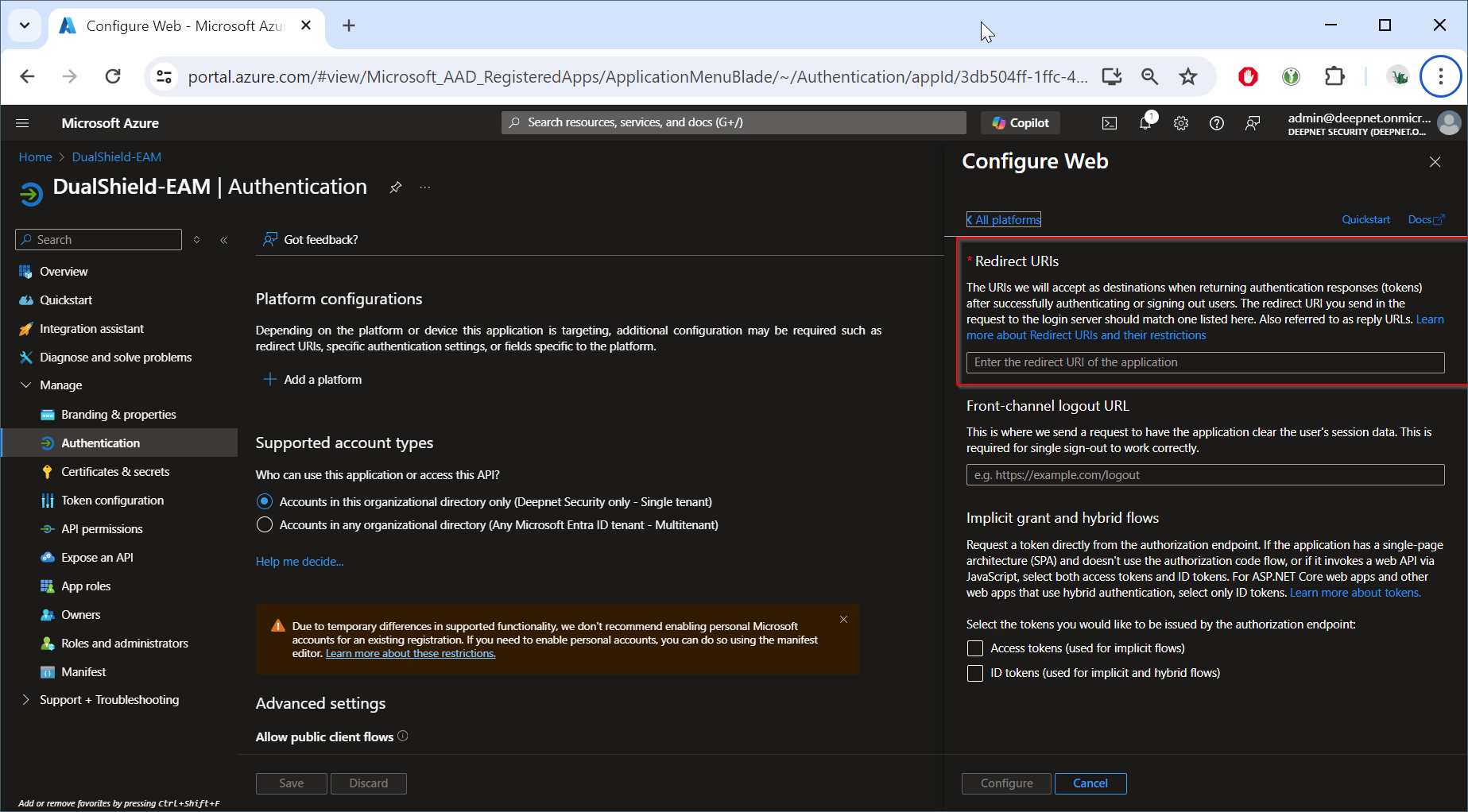Go to API permissions

coord(102,529)
